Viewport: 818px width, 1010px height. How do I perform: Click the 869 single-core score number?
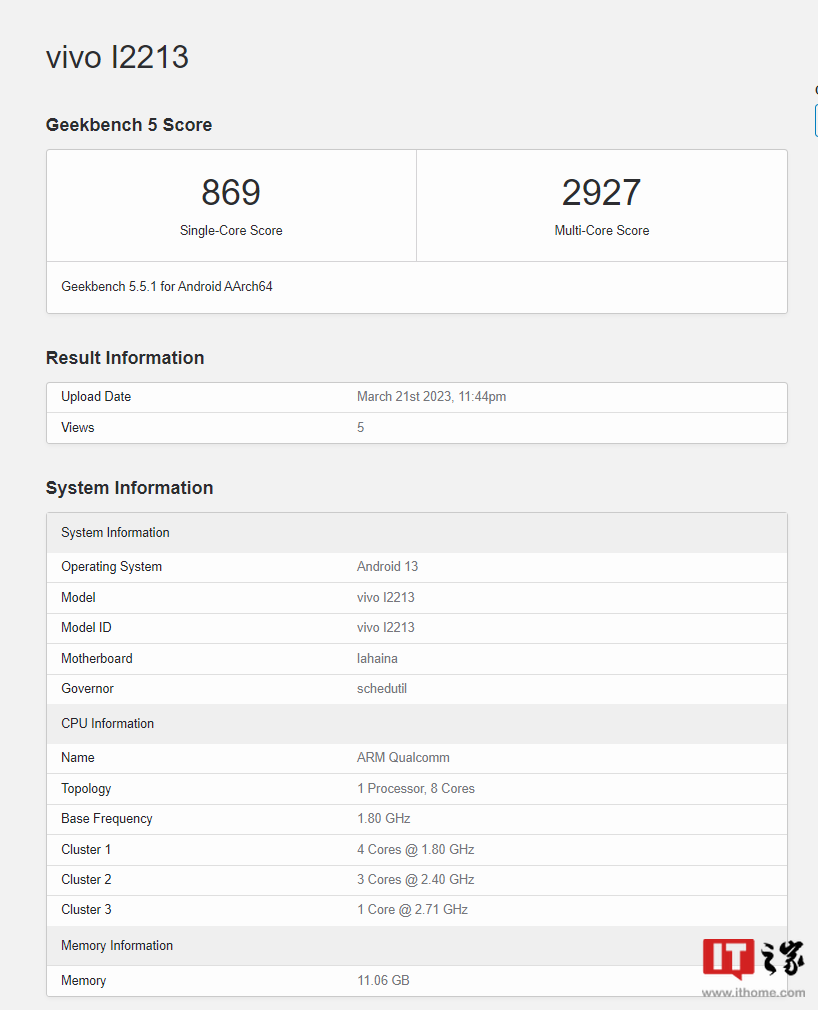tap(231, 192)
